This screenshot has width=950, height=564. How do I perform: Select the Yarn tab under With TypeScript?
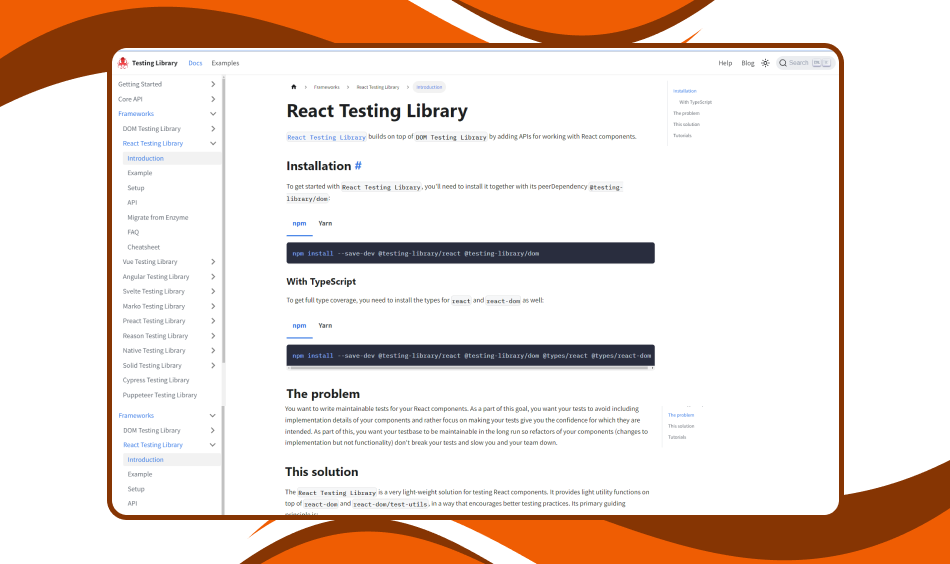[x=325, y=326]
